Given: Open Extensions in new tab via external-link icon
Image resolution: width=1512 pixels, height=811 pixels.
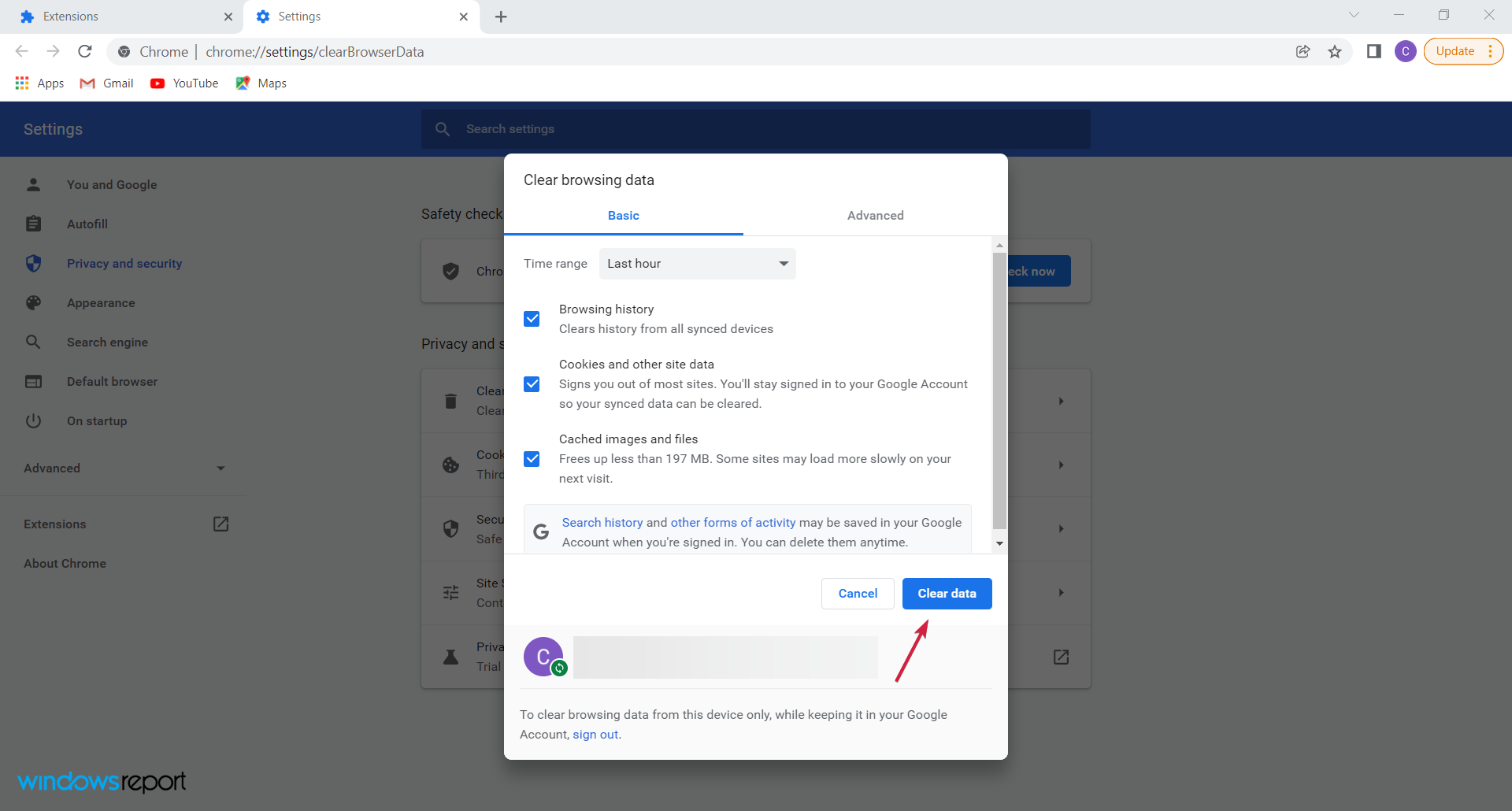Looking at the screenshot, I should (x=220, y=524).
